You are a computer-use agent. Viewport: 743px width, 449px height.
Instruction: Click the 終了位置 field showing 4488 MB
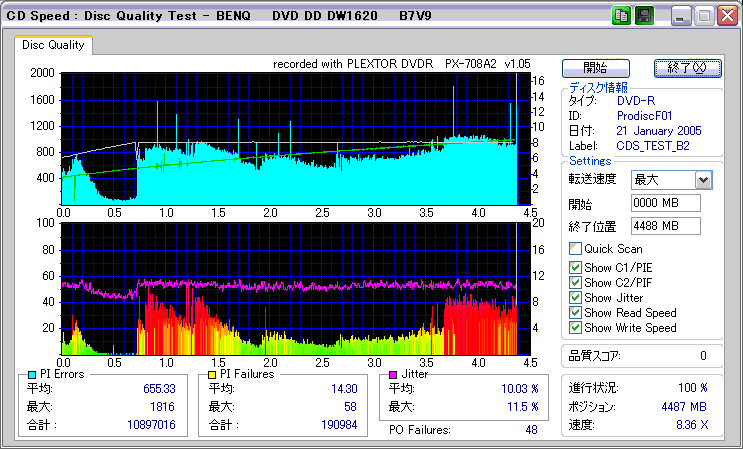coord(666,225)
